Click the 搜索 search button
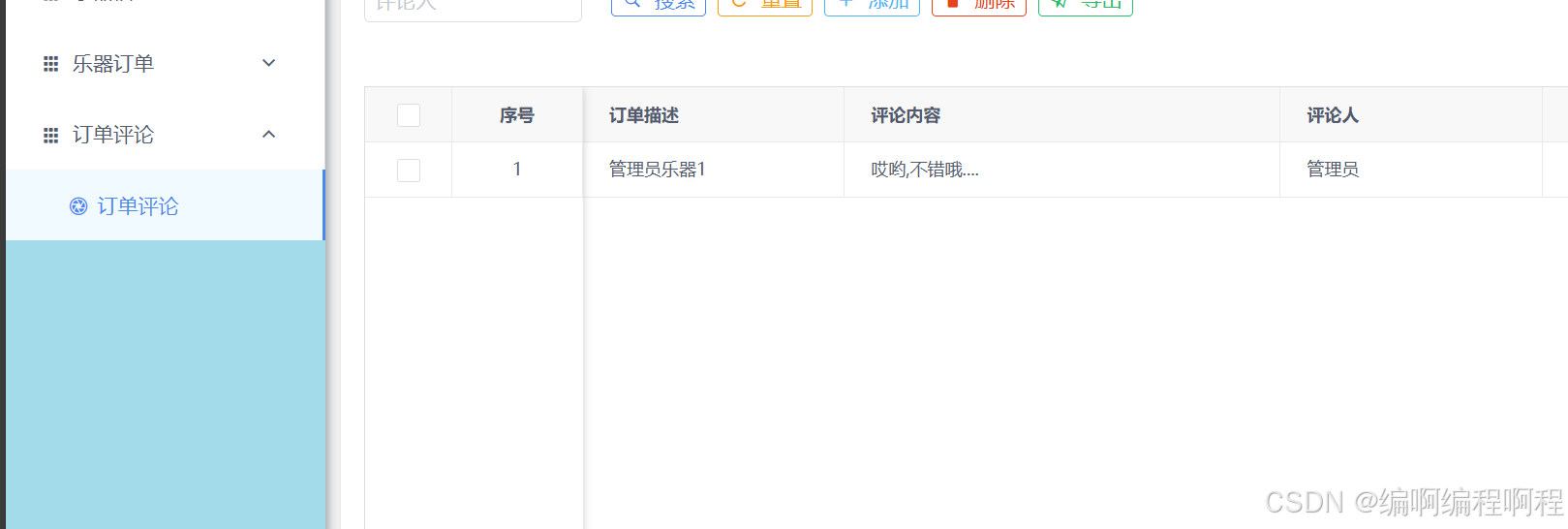 (x=659, y=6)
